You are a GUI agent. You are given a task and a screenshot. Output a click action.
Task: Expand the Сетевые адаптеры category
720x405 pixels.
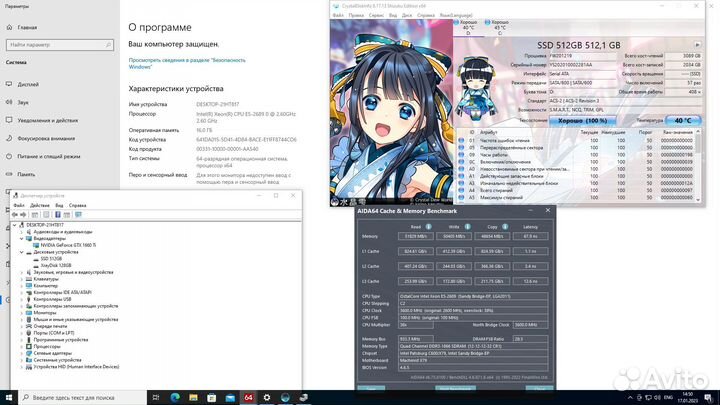tap(22, 353)
